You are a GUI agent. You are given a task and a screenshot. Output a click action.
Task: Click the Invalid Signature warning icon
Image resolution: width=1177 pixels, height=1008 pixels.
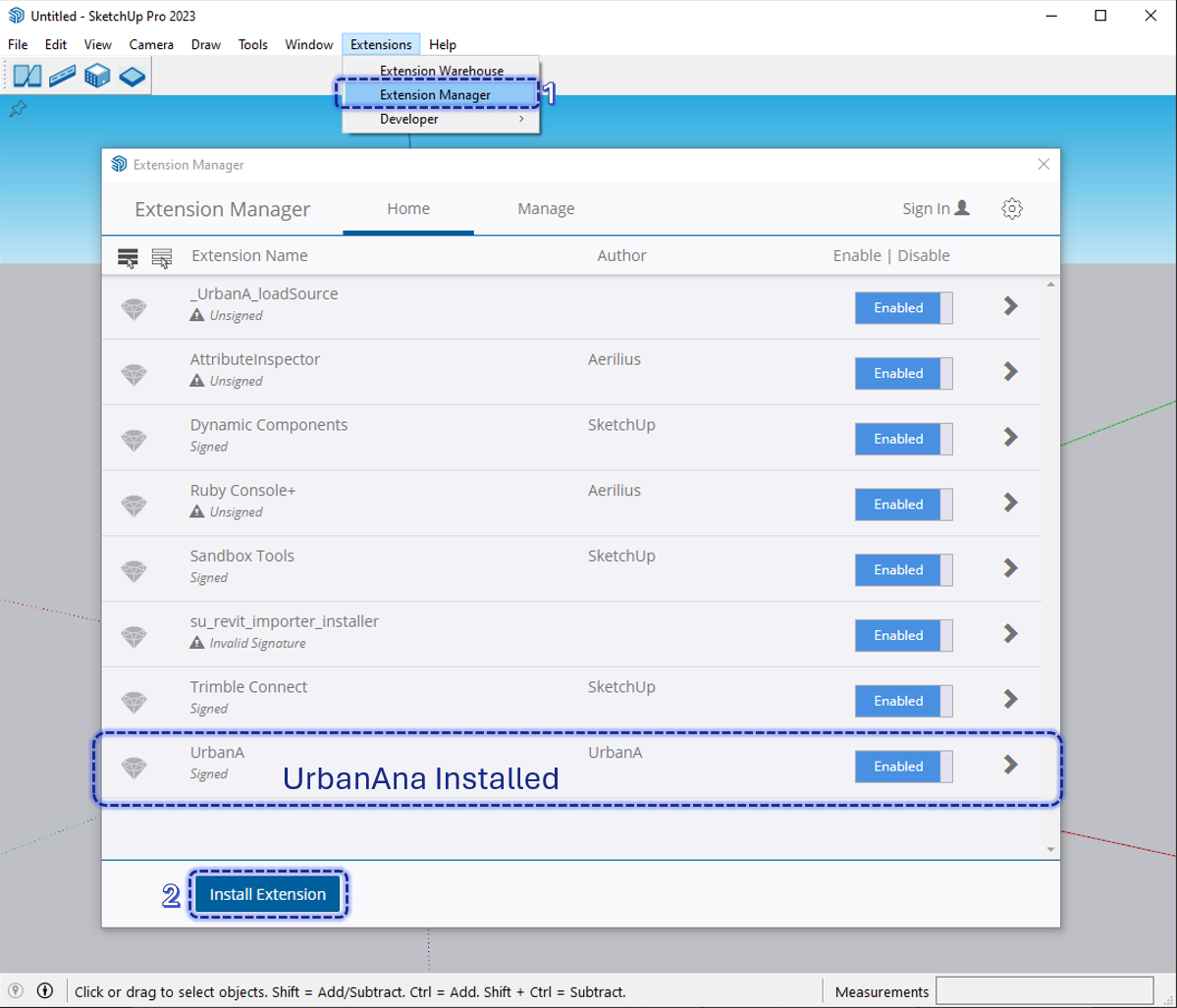point(196,643)
